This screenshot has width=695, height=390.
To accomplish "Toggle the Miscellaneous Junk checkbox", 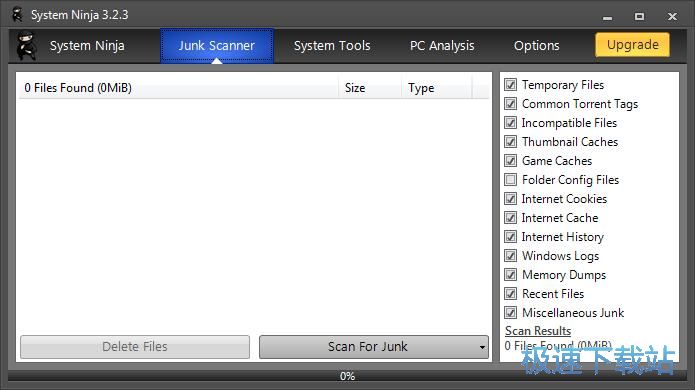I will pyautogui.click(x=510, y=312).
